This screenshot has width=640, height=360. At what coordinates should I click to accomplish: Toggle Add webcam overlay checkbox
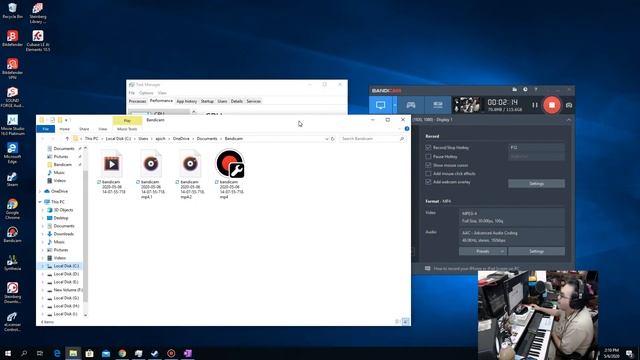(428, 182)
